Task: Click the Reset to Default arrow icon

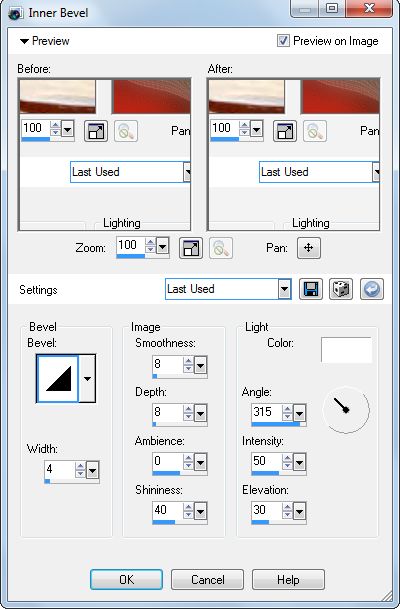Action: [x=372, y=289]
